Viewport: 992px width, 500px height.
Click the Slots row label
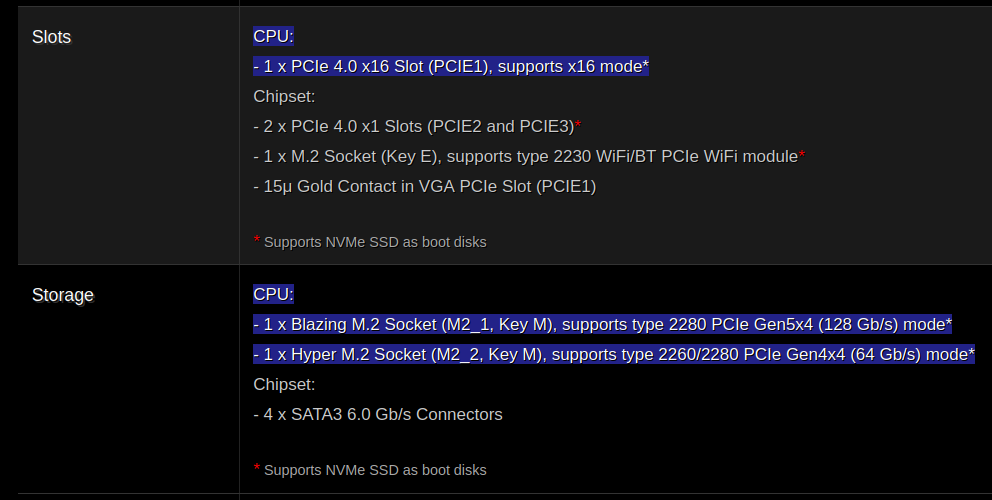click(52, 37)
